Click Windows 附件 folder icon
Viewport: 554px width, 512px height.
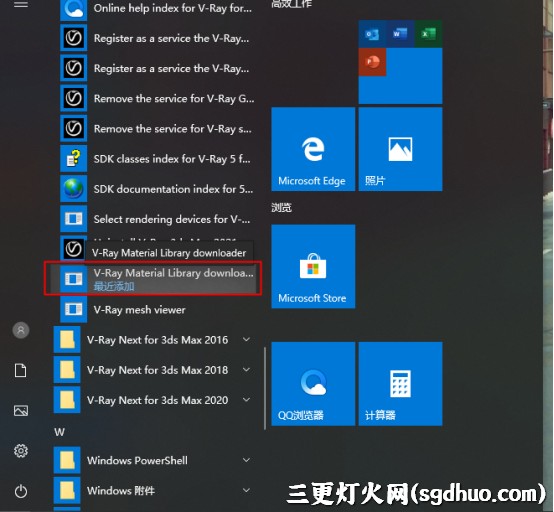tap(67, 490)
